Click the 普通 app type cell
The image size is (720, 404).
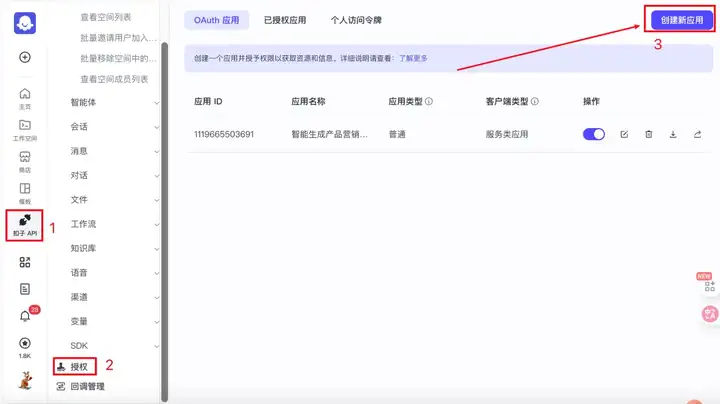[x=397, y=134]
